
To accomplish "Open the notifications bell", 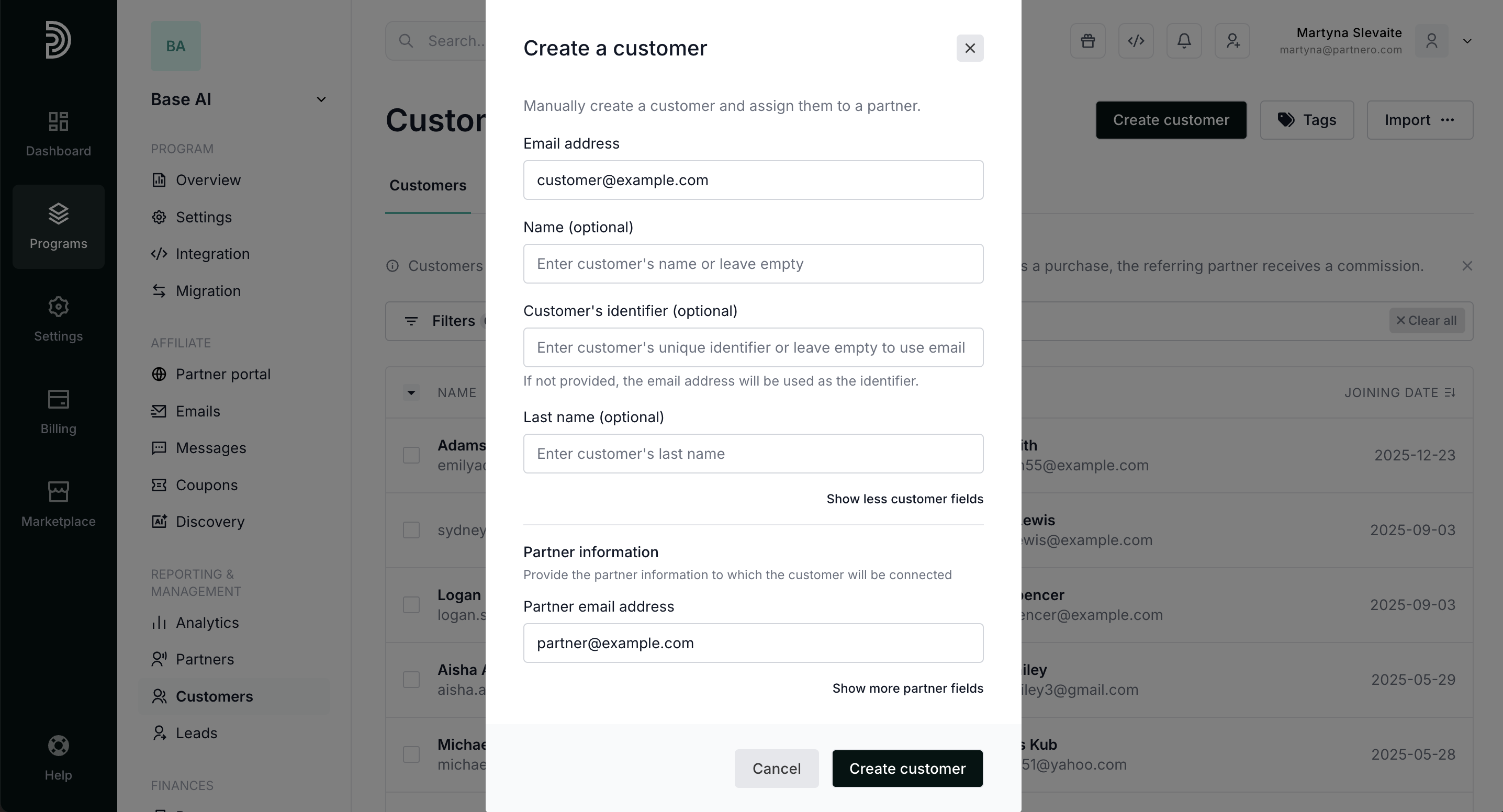I will (x=1184, y=41).
